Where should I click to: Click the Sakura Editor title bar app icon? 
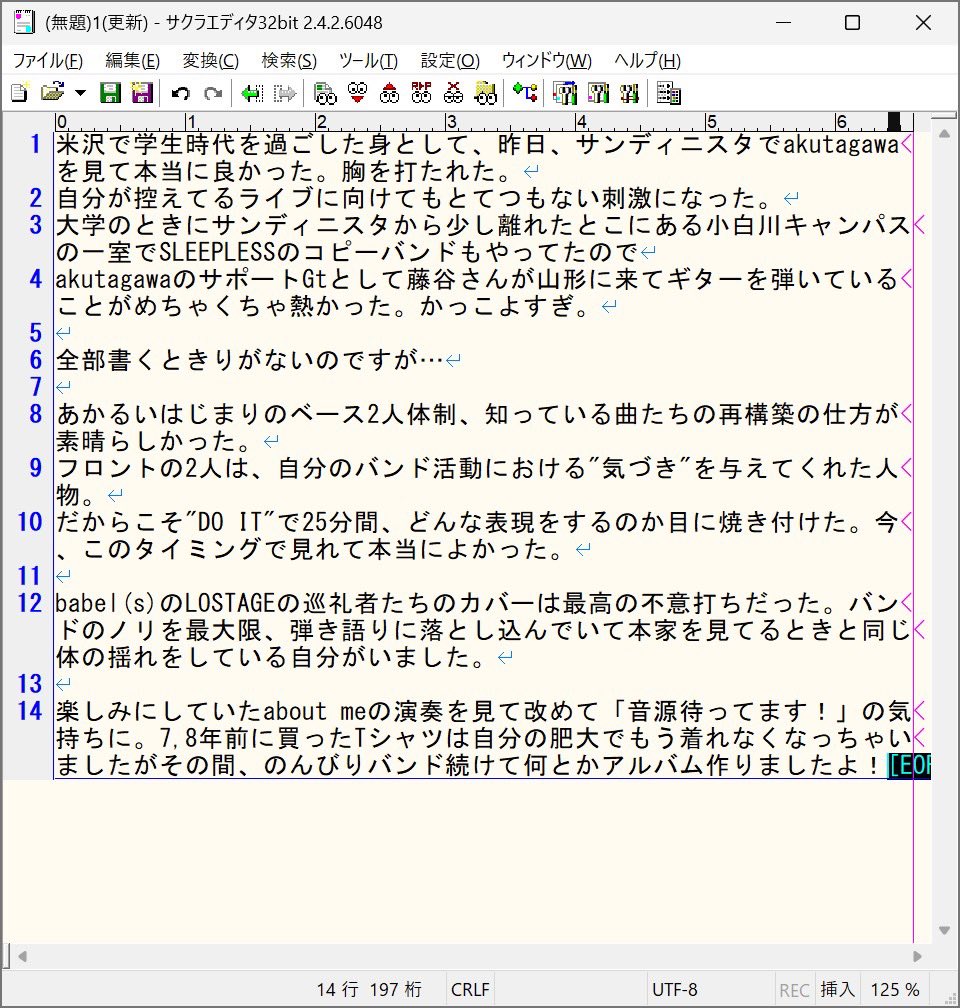click(24, 22)
